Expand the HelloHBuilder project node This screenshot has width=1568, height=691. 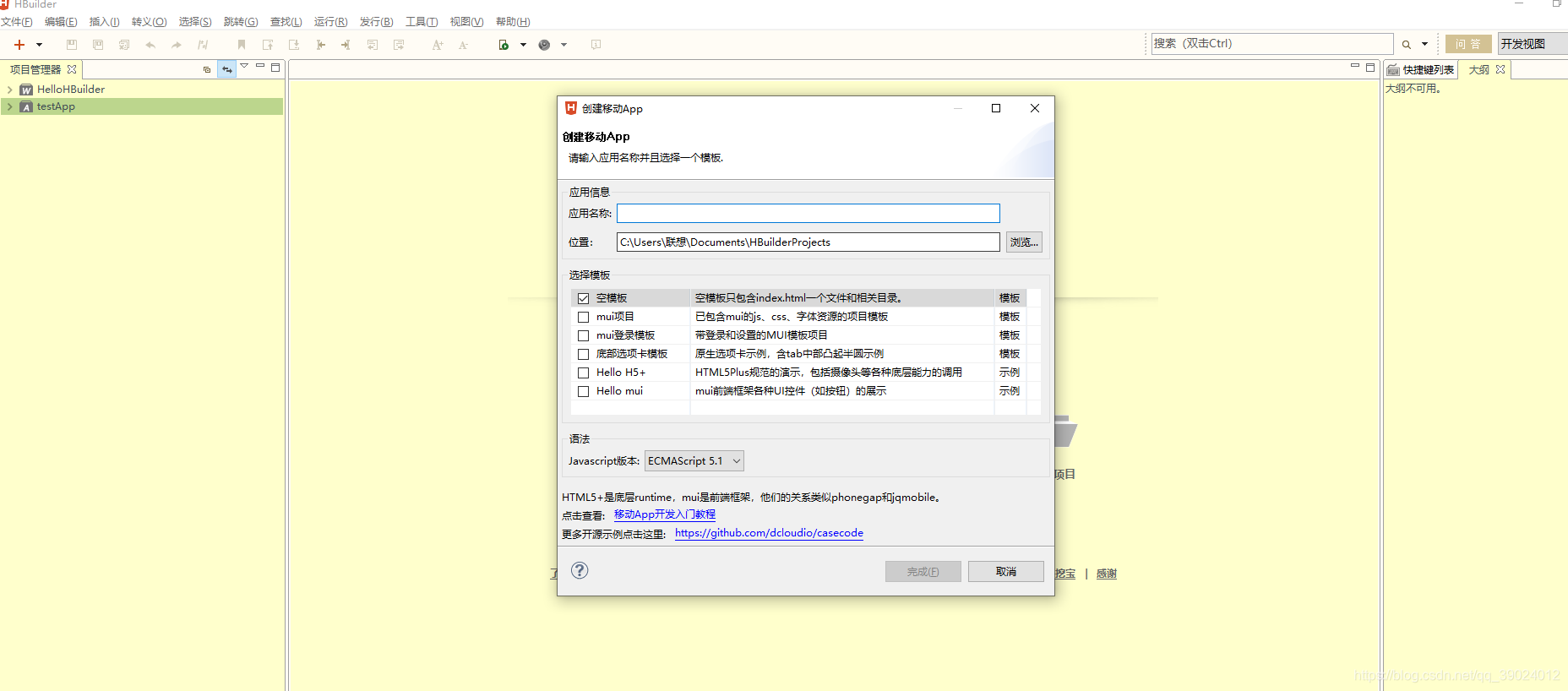9,90
